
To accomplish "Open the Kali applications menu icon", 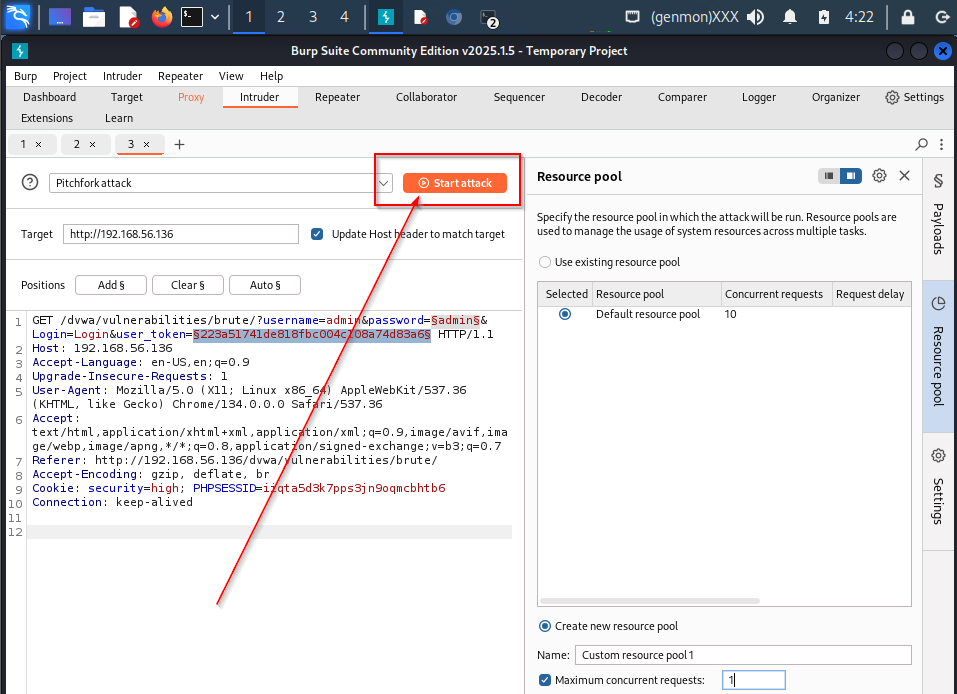I will click(x=16, y=16).
